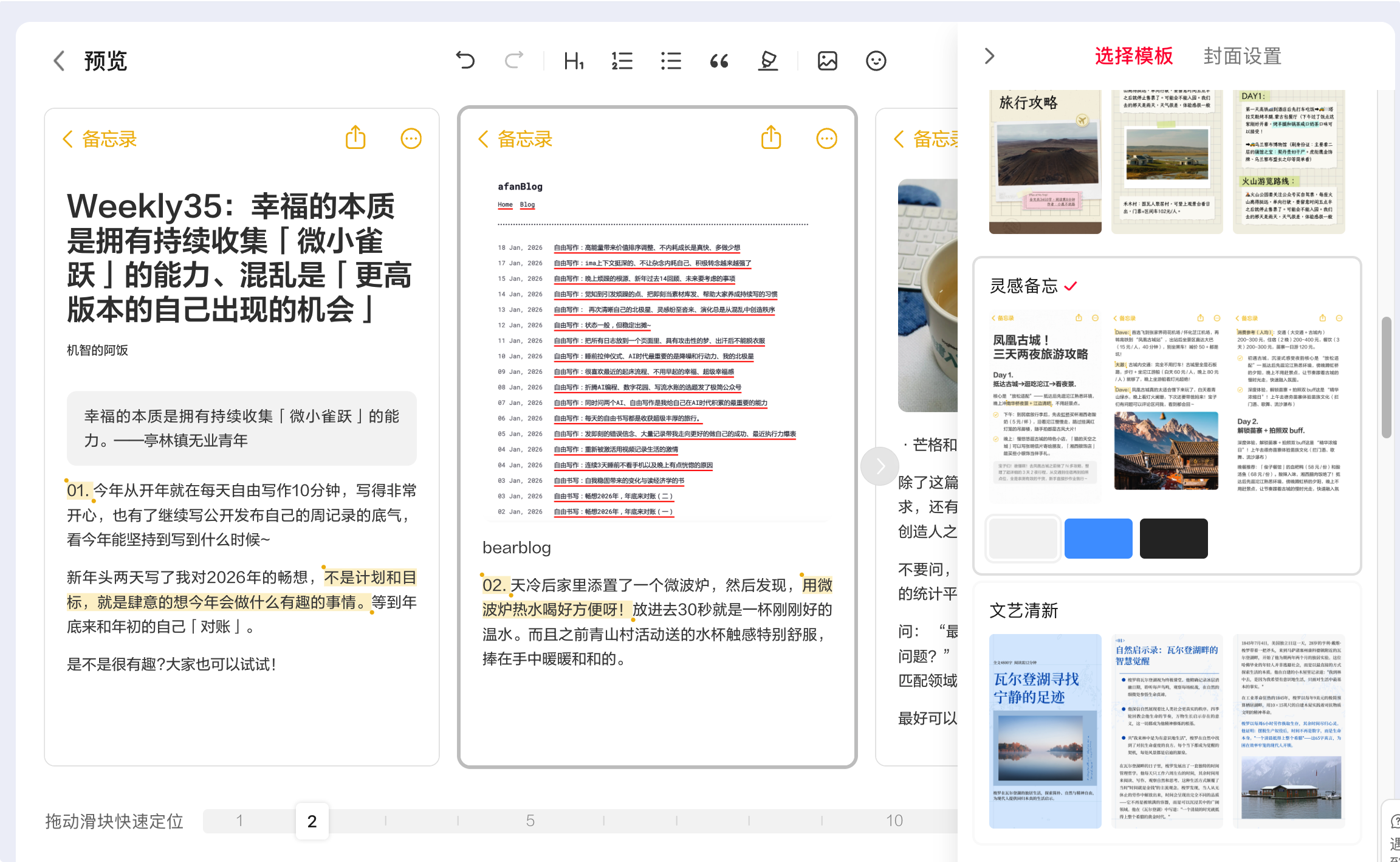Insert a numbered list

pyautogui.click(x=622, y=61)
